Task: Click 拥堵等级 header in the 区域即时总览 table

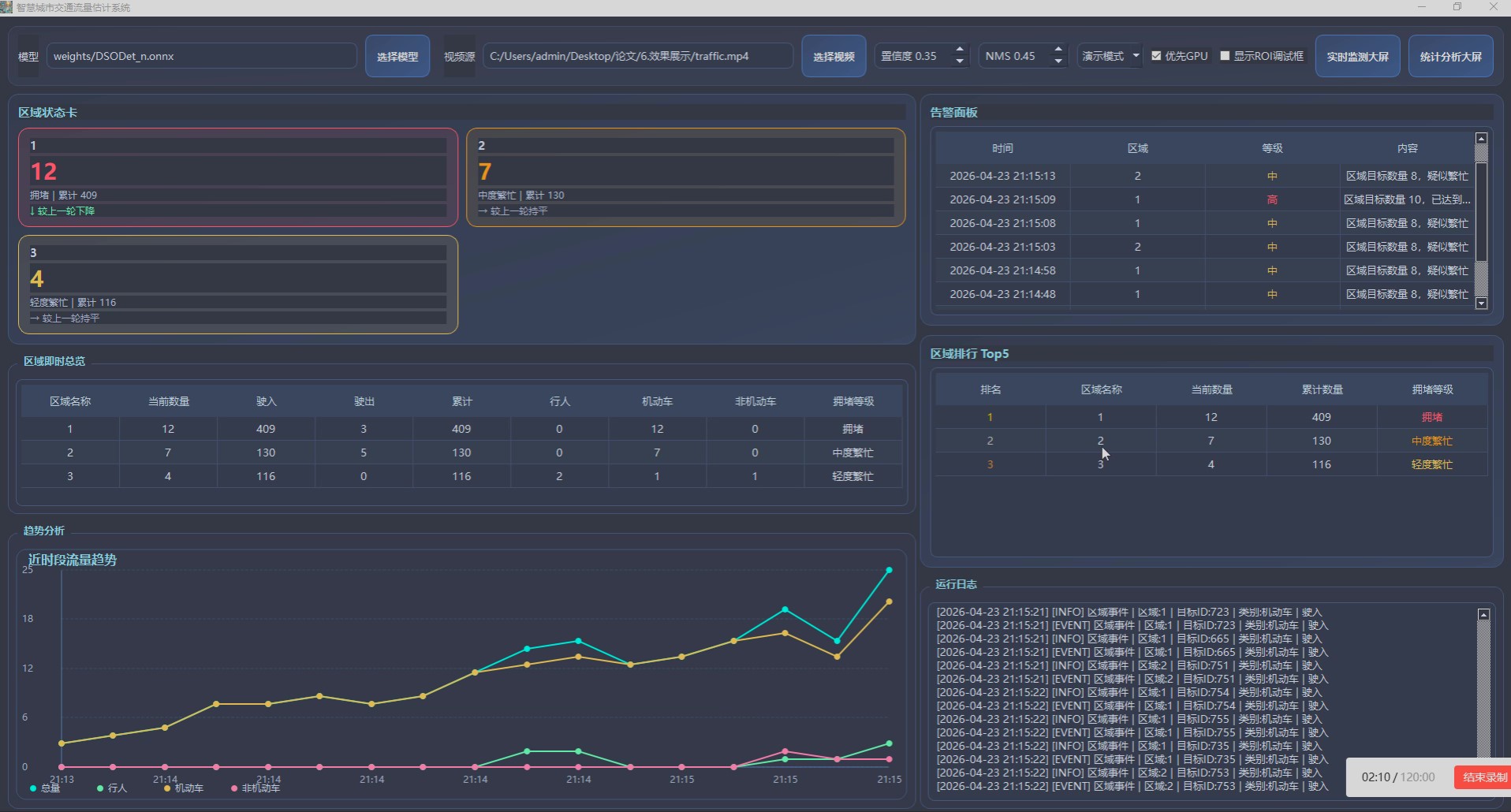Action: (x=853, y=401)
